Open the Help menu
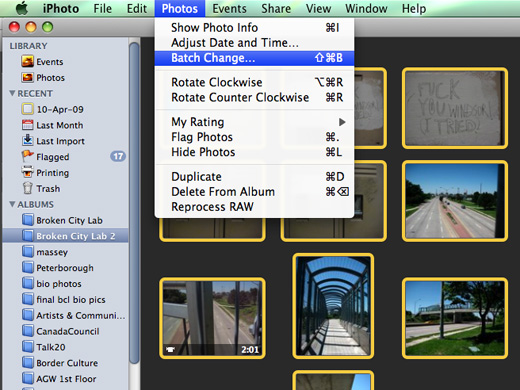This screenshot has height=390, width=520. pyautogui.click(x=414, y=8)
